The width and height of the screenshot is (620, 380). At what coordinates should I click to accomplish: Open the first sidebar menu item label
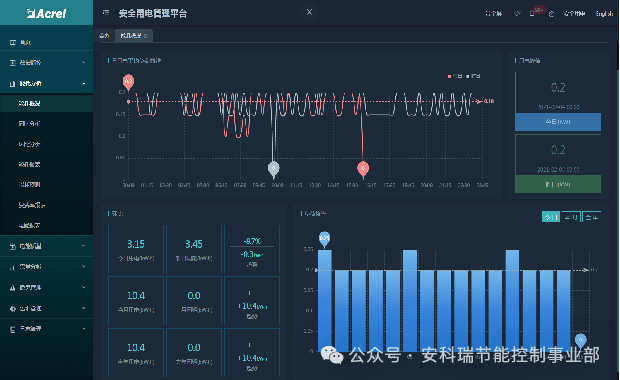coord(26,42)
